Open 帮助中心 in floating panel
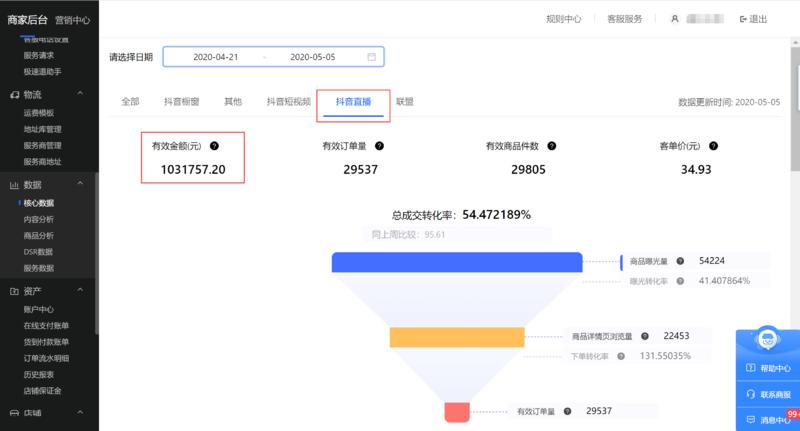Screen dimensions: 800x431 click(776, 368)
